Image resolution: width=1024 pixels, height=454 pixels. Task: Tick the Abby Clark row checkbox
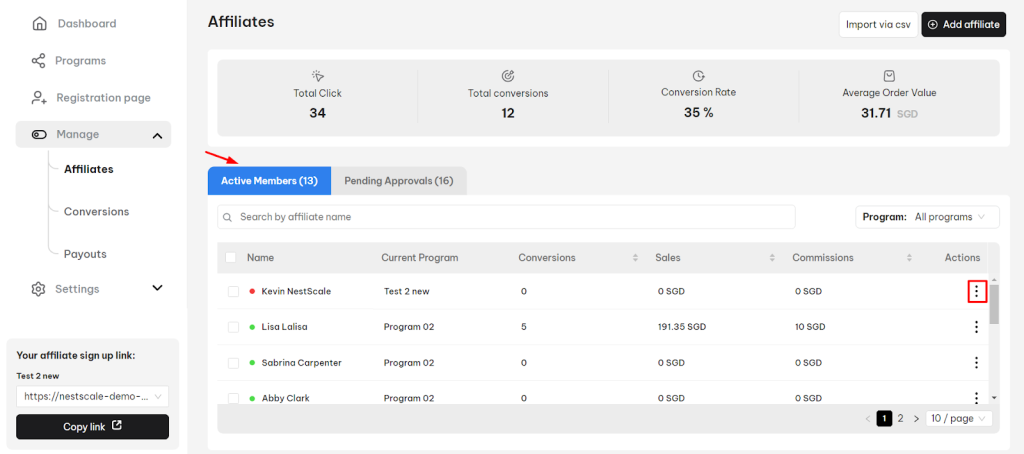233,398
